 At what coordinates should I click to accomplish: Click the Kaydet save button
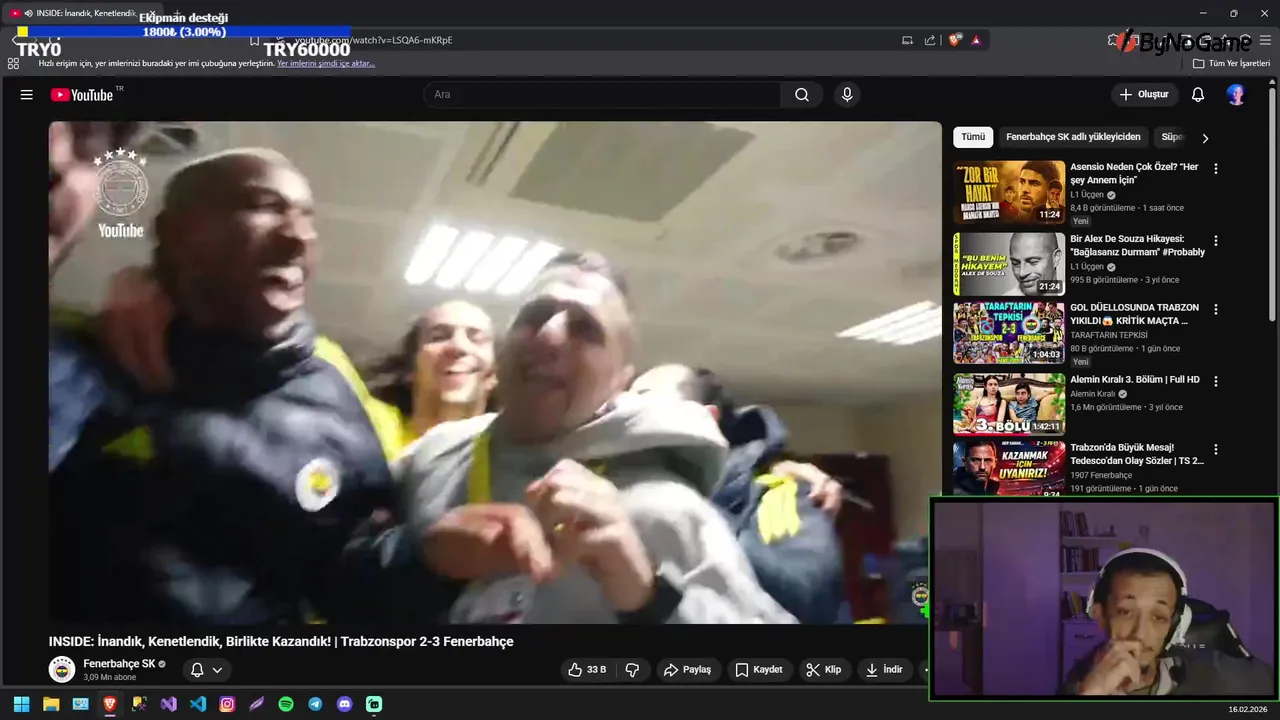759,670
